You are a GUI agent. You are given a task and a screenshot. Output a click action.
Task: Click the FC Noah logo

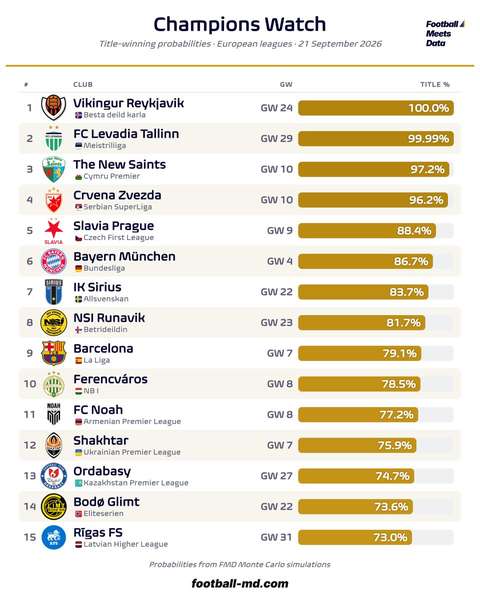coord(54,414)
